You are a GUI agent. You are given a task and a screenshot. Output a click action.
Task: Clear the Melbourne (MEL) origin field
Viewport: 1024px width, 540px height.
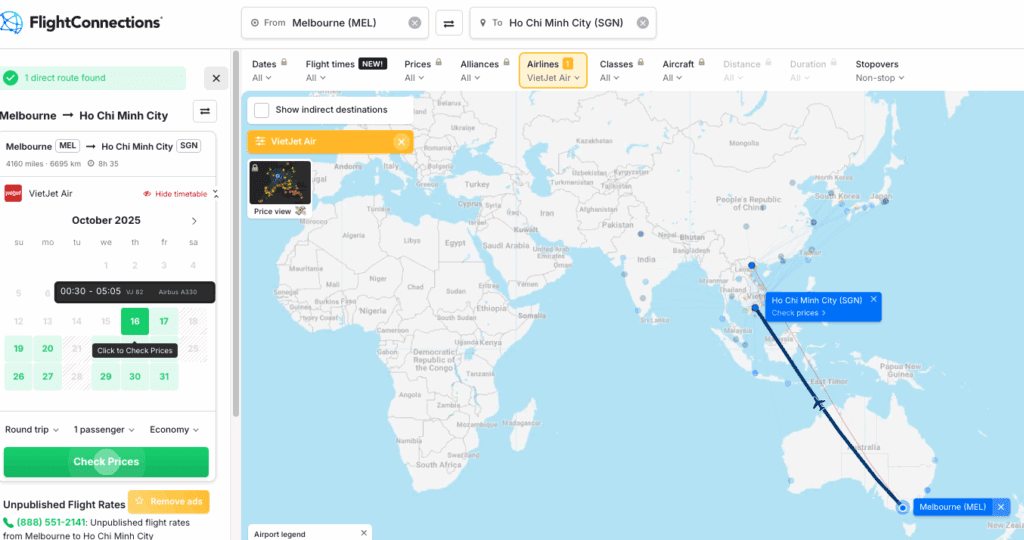click(415, 23)
